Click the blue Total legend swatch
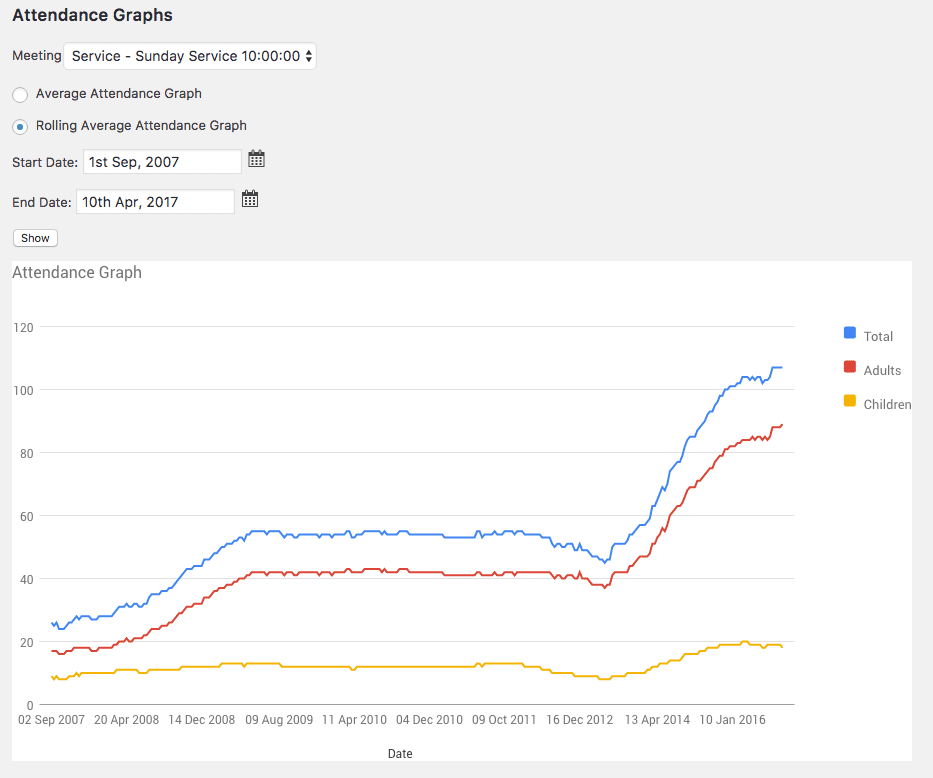This screenshot has width=933, height=778. (x=850, y=333)
